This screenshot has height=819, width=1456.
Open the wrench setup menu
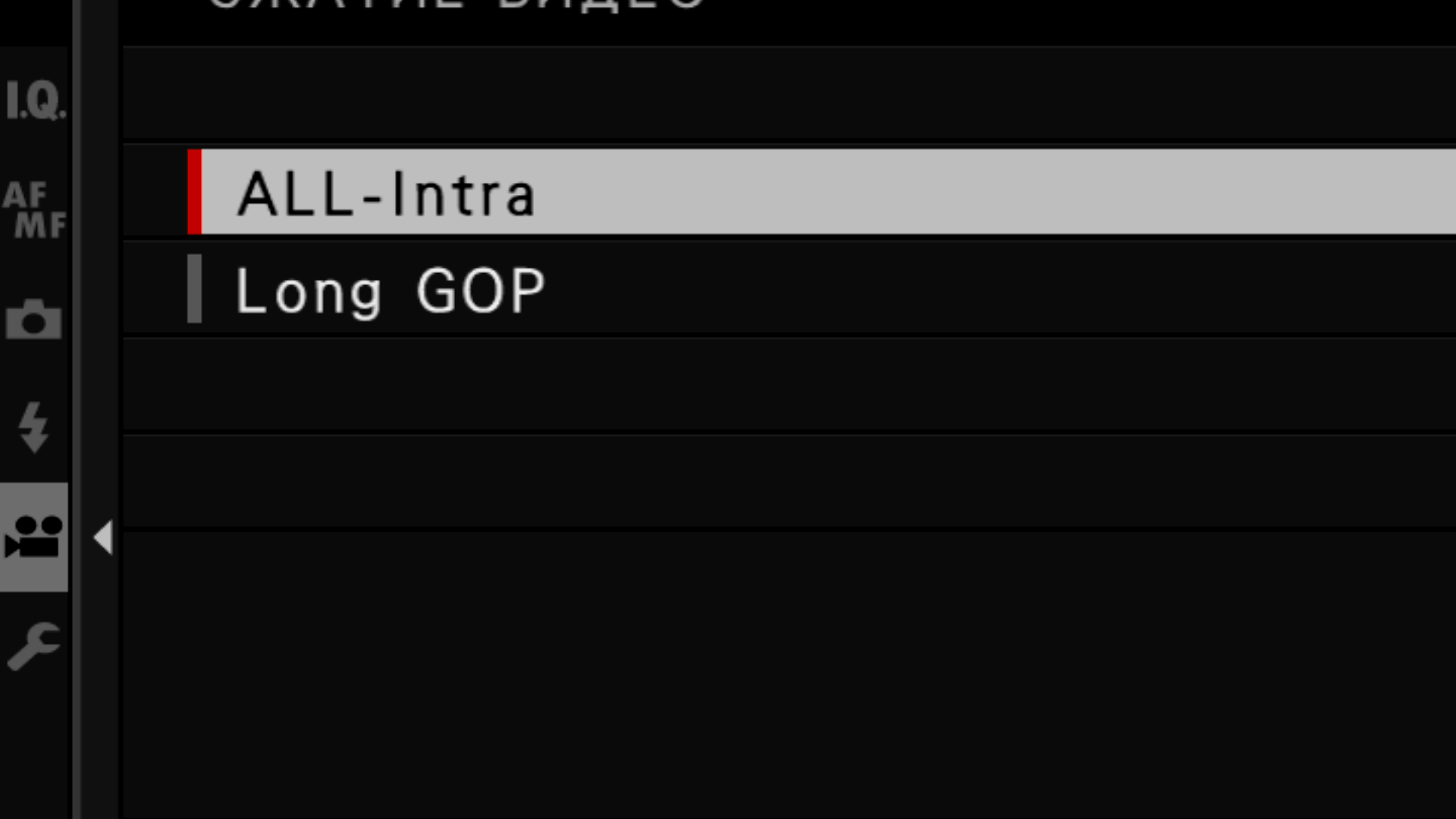pyautogui.click(x=33, y=646)
